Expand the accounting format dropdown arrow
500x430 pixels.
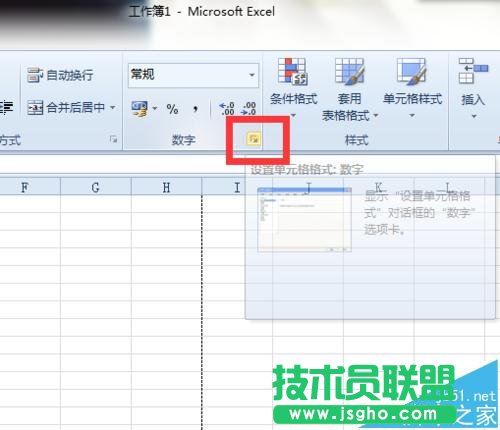pyautogui.click(x=155, y=108)
